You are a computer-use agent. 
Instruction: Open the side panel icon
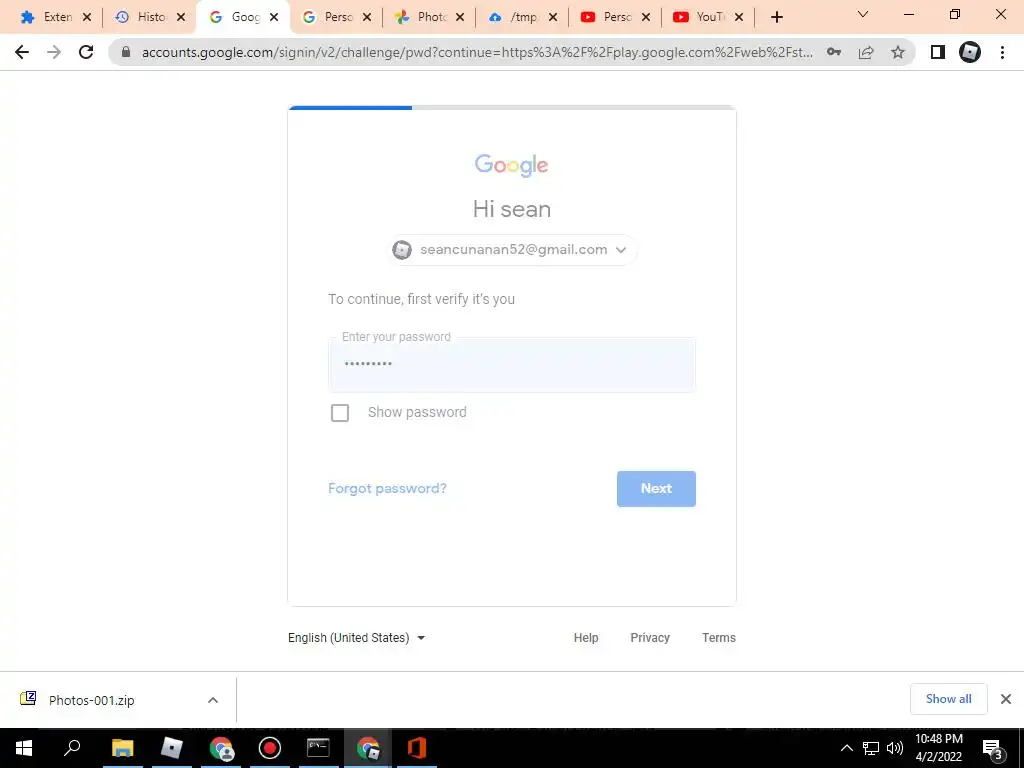(x=938, y=52)
